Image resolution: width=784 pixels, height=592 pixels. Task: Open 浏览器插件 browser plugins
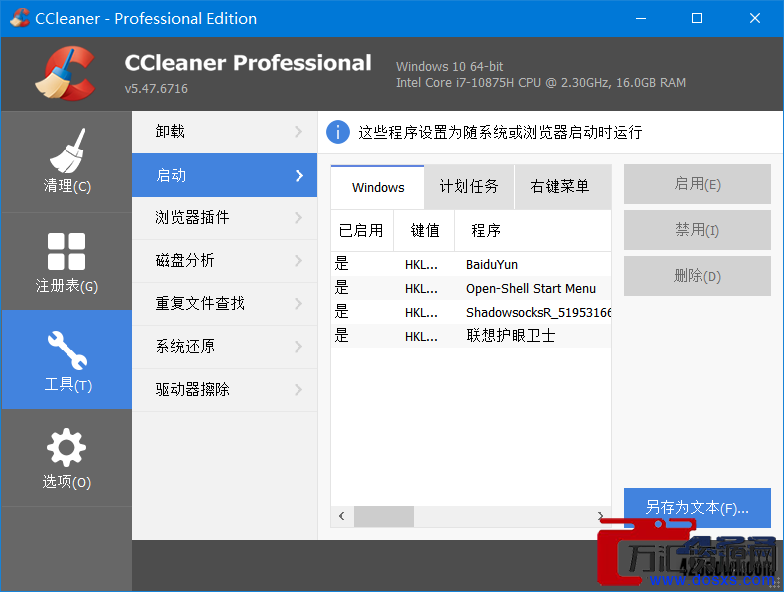click(224, 218)
